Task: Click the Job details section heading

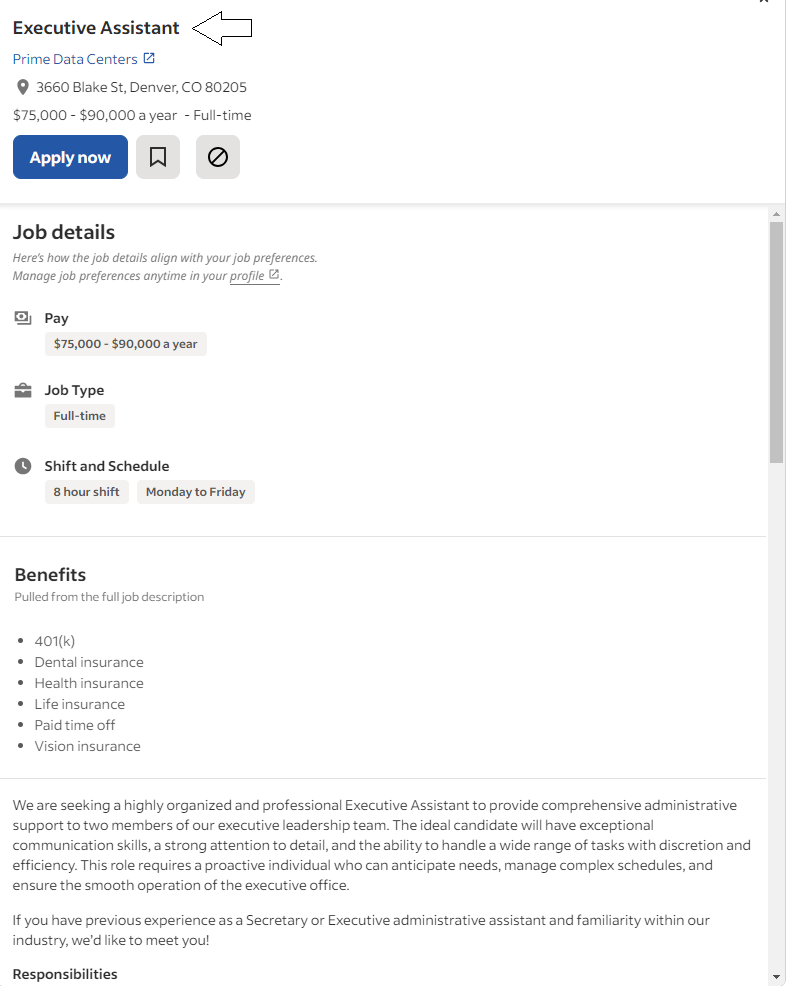Action: 63,231
